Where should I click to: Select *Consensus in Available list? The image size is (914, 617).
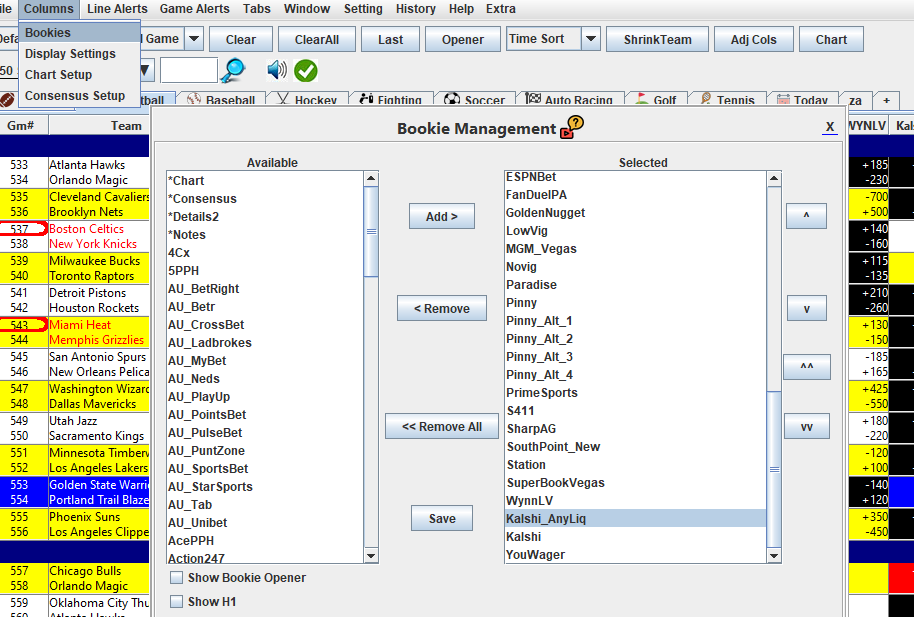click(x=265, y=198)
